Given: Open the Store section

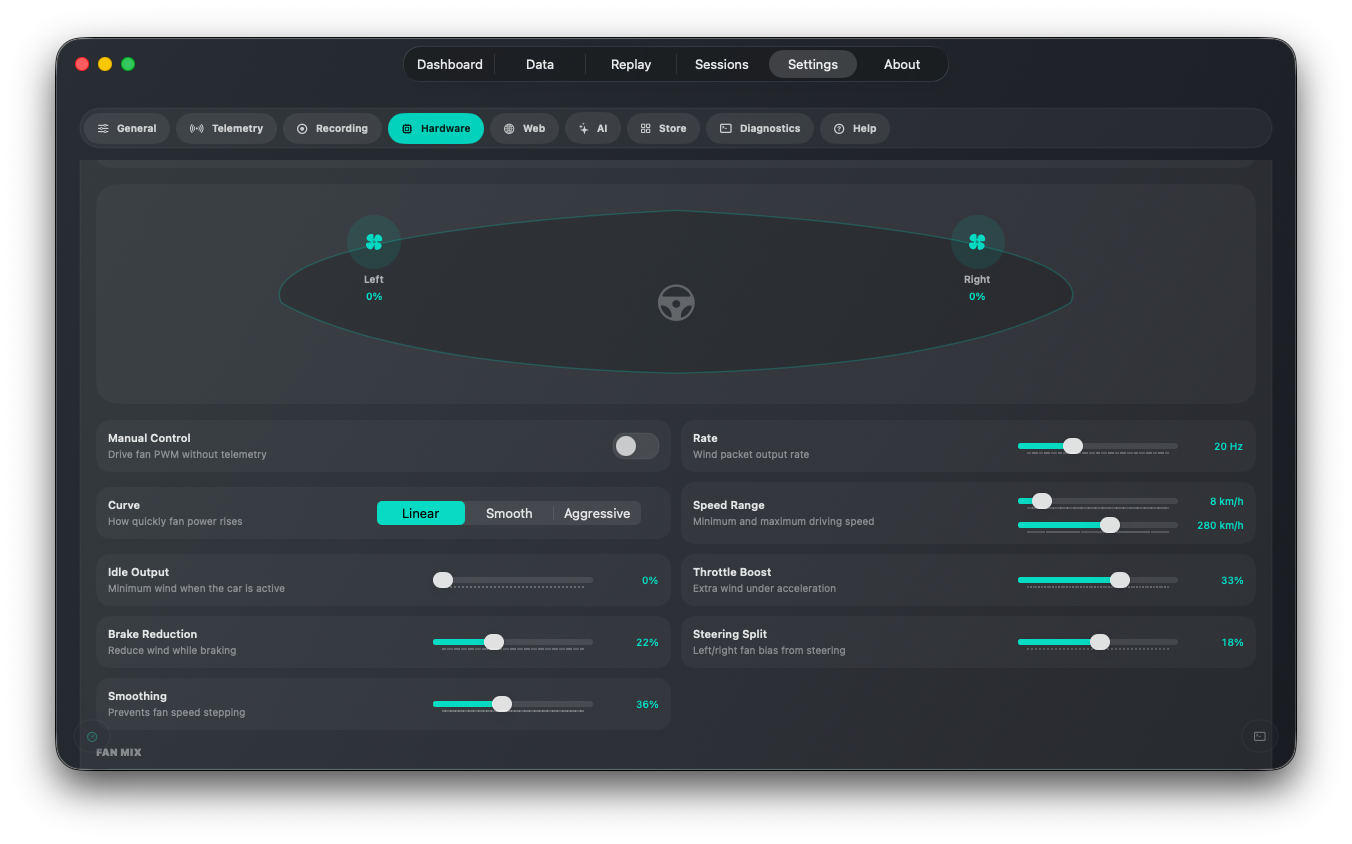Looking at the screenshot, I should [663, 128].
